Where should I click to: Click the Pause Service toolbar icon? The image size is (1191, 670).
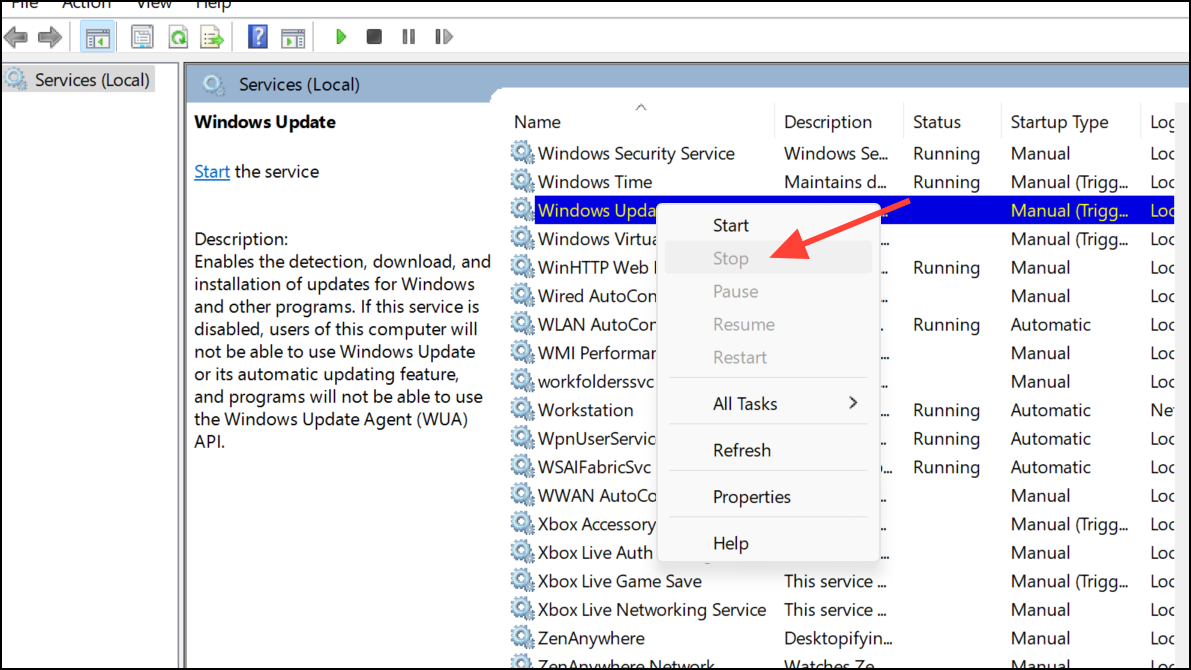408,36
